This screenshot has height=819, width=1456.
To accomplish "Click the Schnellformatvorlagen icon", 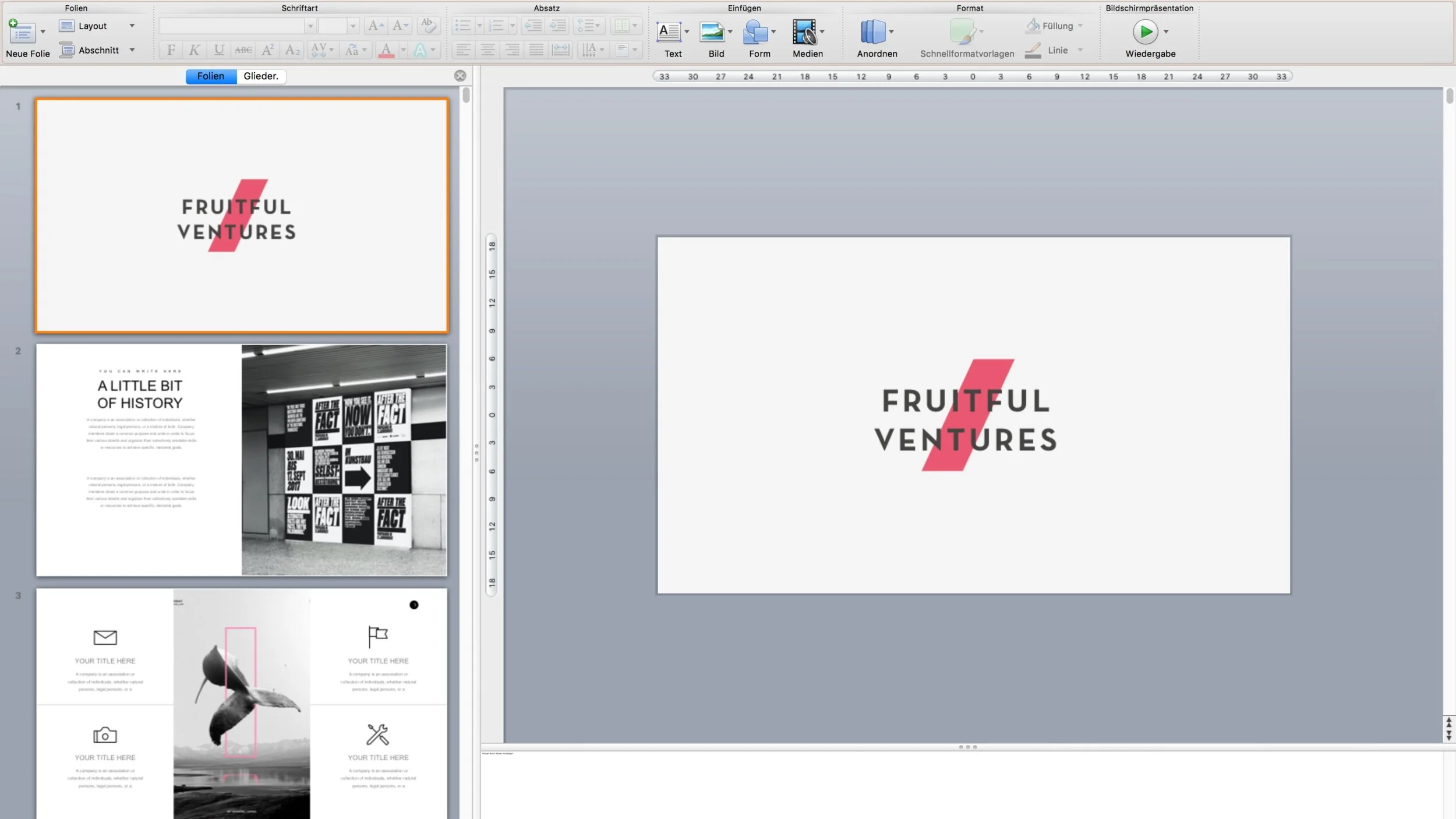I will [x=962, y=32].
